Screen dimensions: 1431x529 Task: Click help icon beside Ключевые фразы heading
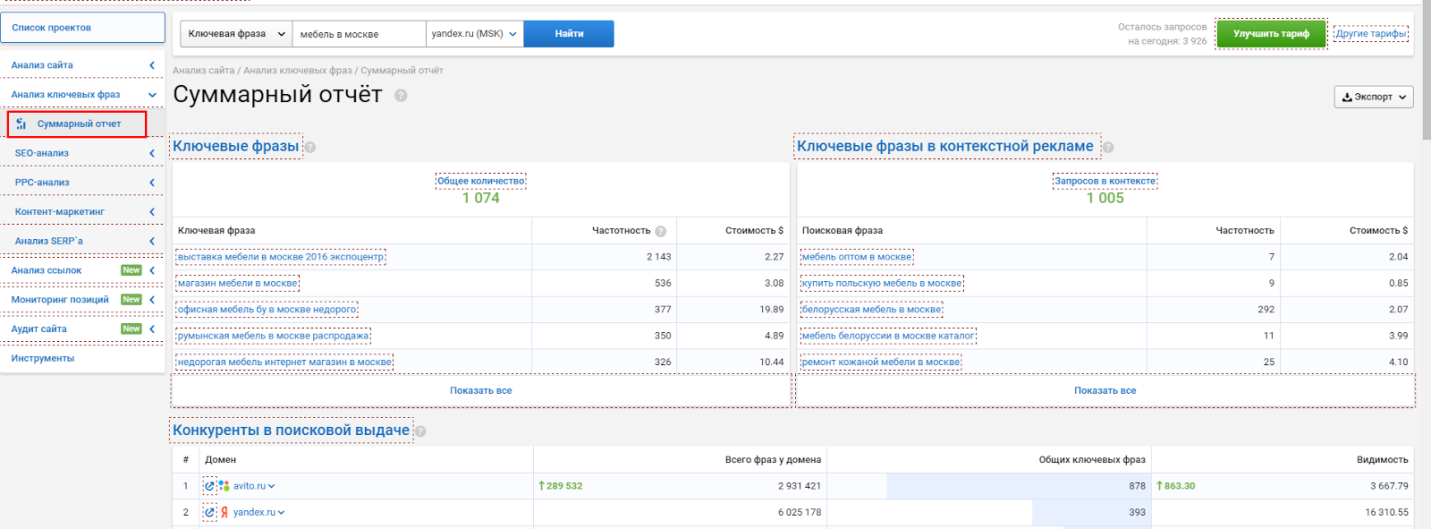click(310, 148)
